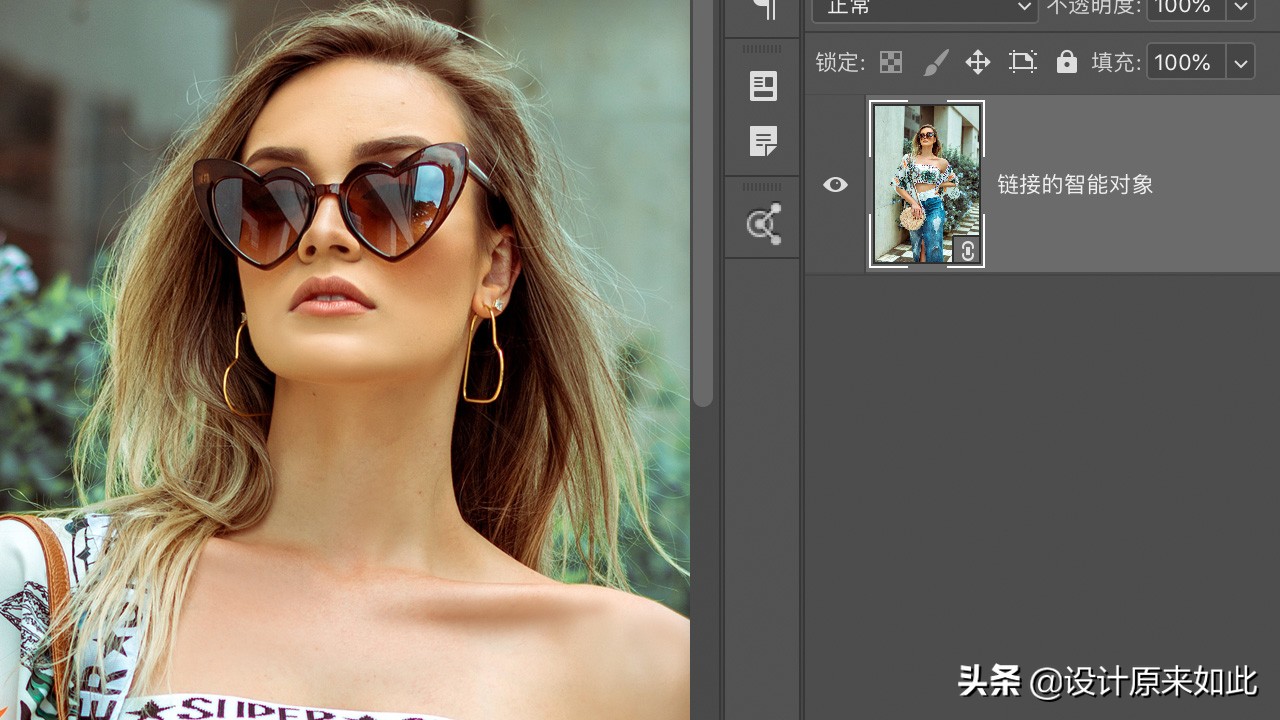
Task: Expand the 填充 fill slider dropdown arrow
Action: (1241, 63)
